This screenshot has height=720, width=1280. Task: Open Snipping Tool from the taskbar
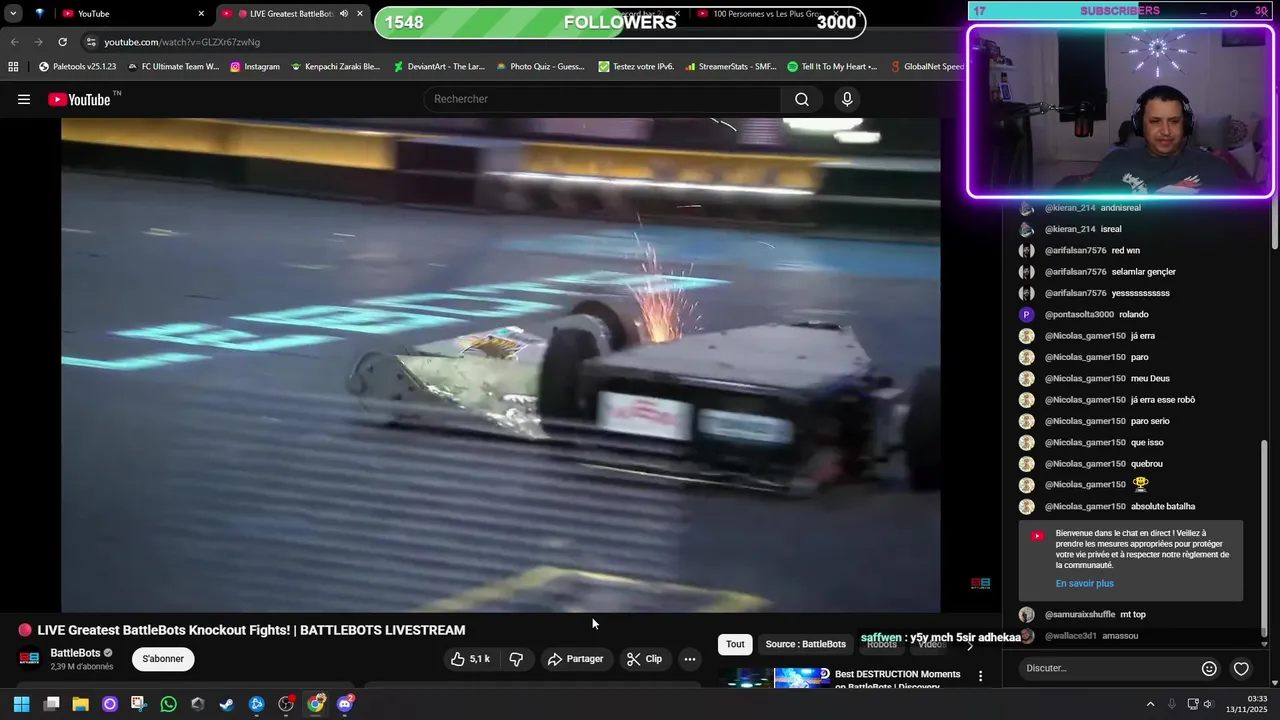click(138, 704)
